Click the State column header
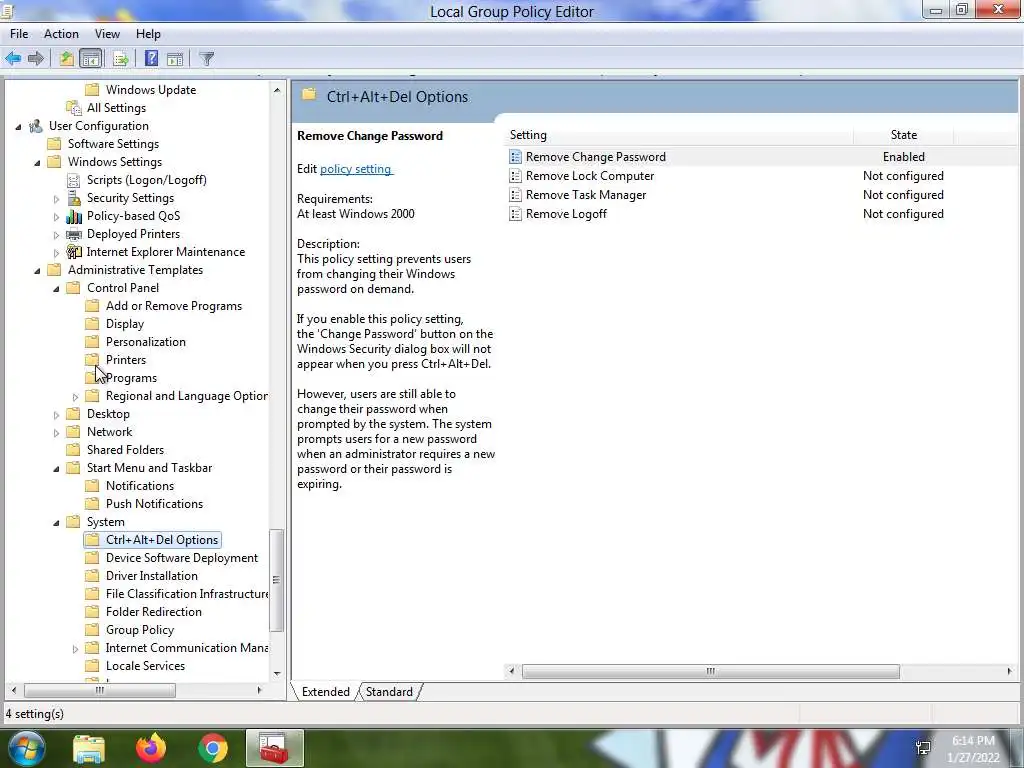Image resolution: width=1024 pixels, height=768 pixels. click(904, 135)
